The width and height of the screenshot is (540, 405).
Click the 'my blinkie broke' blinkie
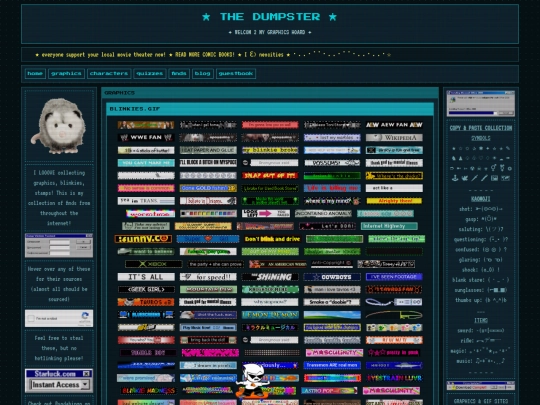click(270, 150)
